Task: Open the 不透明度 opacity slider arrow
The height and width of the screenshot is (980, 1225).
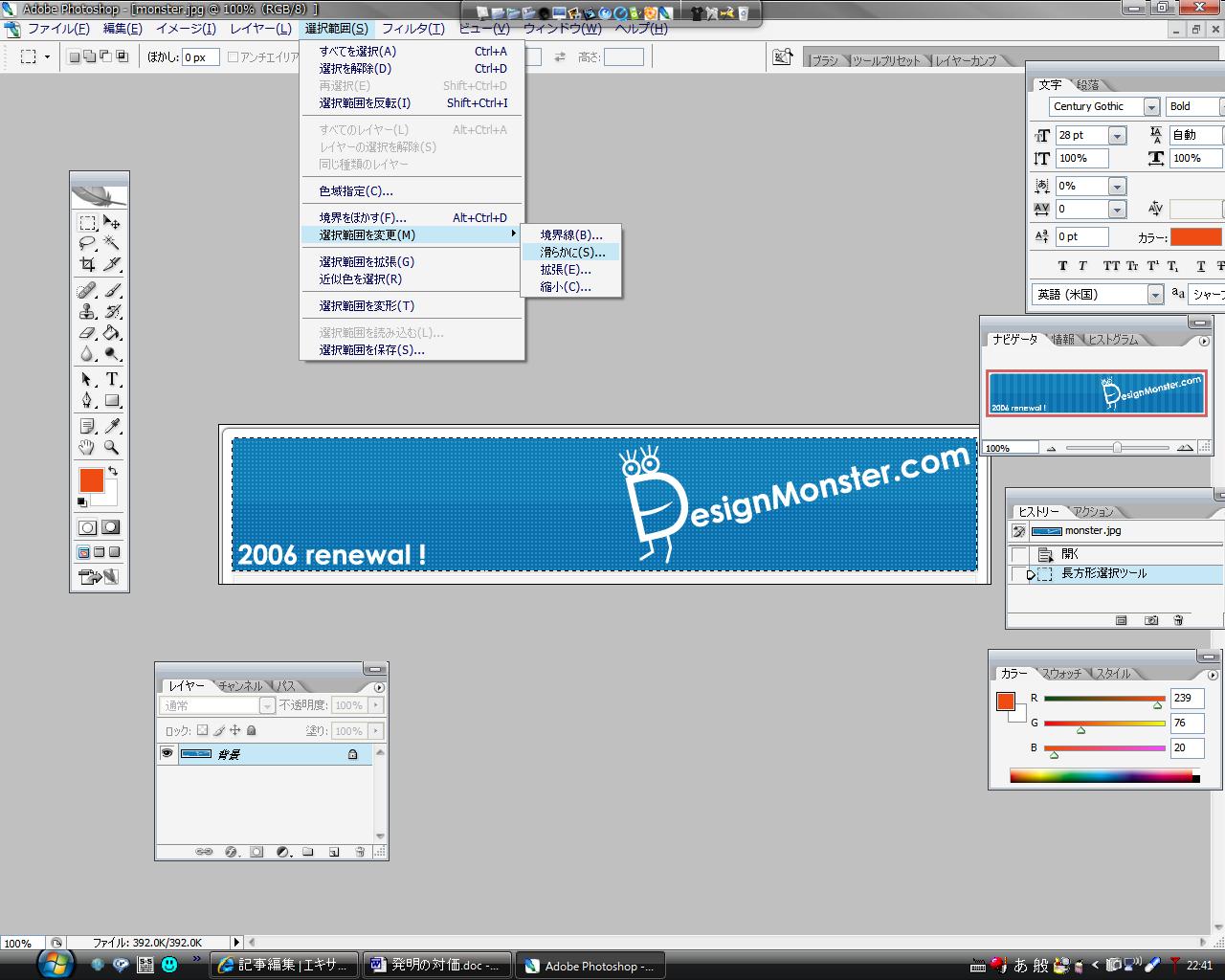Action: (x=376, y=705)
